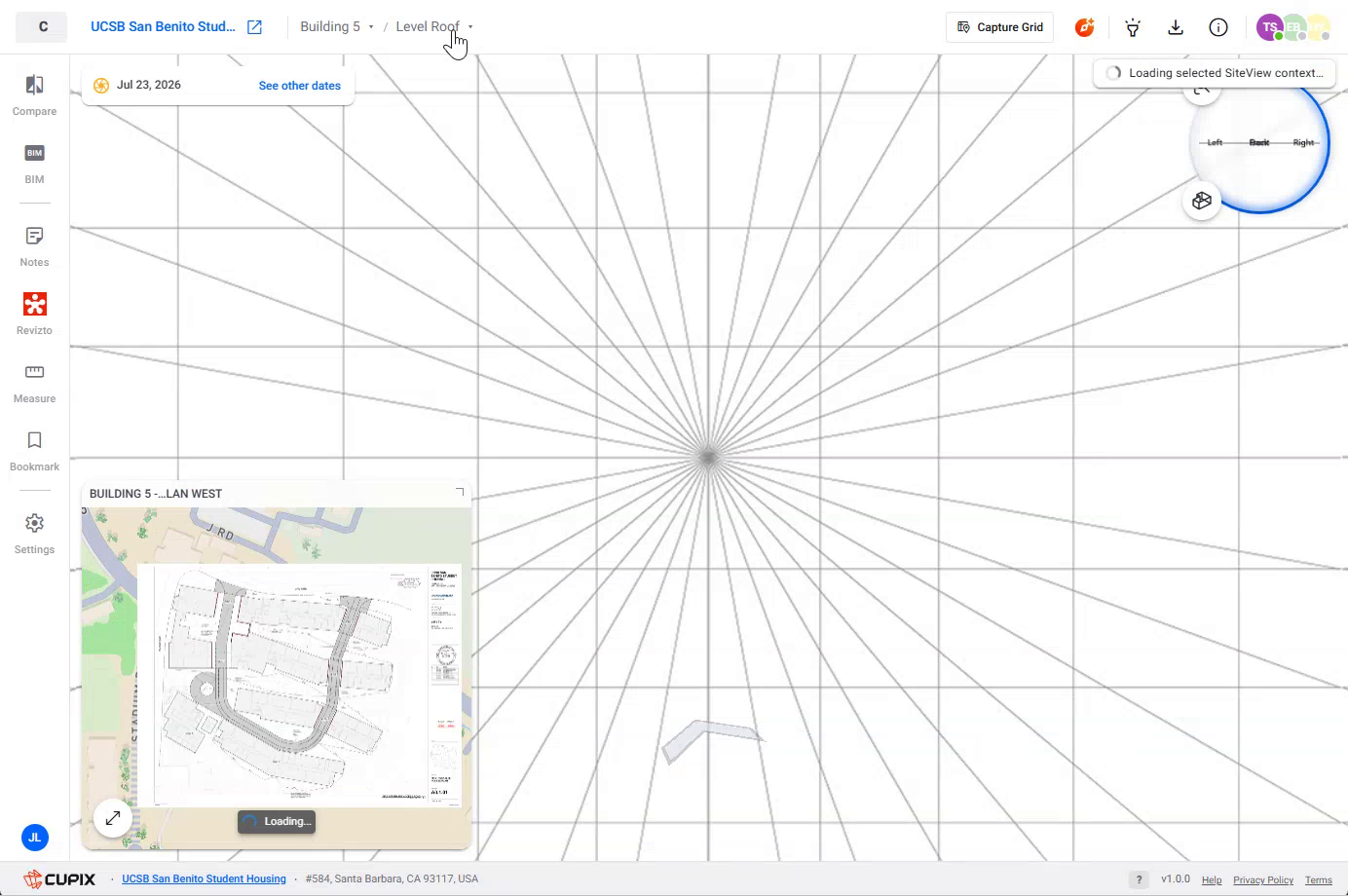
Task: Click the EB collaborator avatar
Action: point(1293,27)
